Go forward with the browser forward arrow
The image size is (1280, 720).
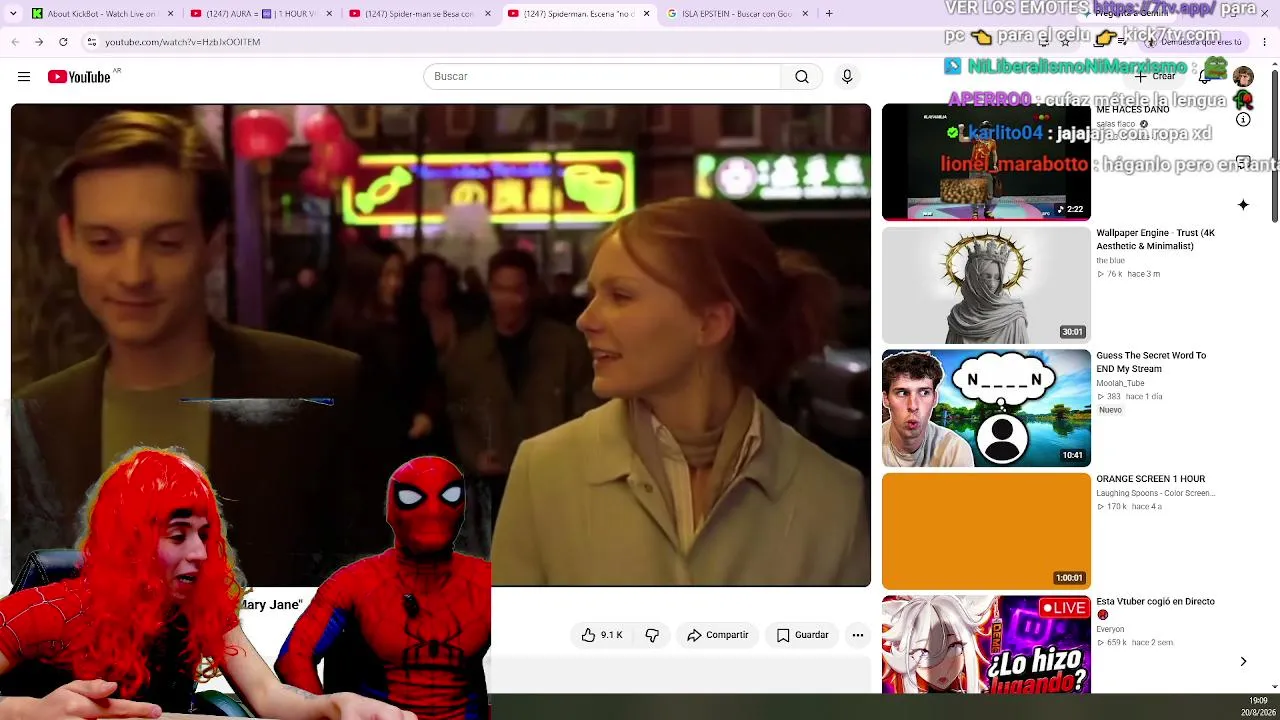click(39, 42)
